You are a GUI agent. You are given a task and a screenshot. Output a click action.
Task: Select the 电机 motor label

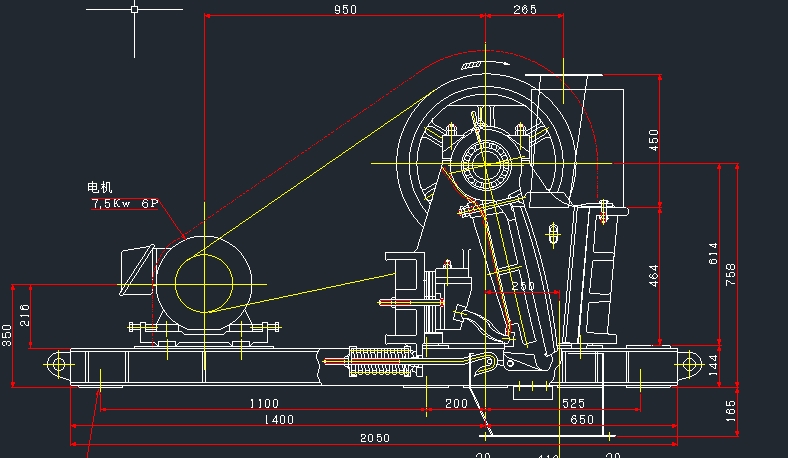pyautogui.click(x=100, y=188)
